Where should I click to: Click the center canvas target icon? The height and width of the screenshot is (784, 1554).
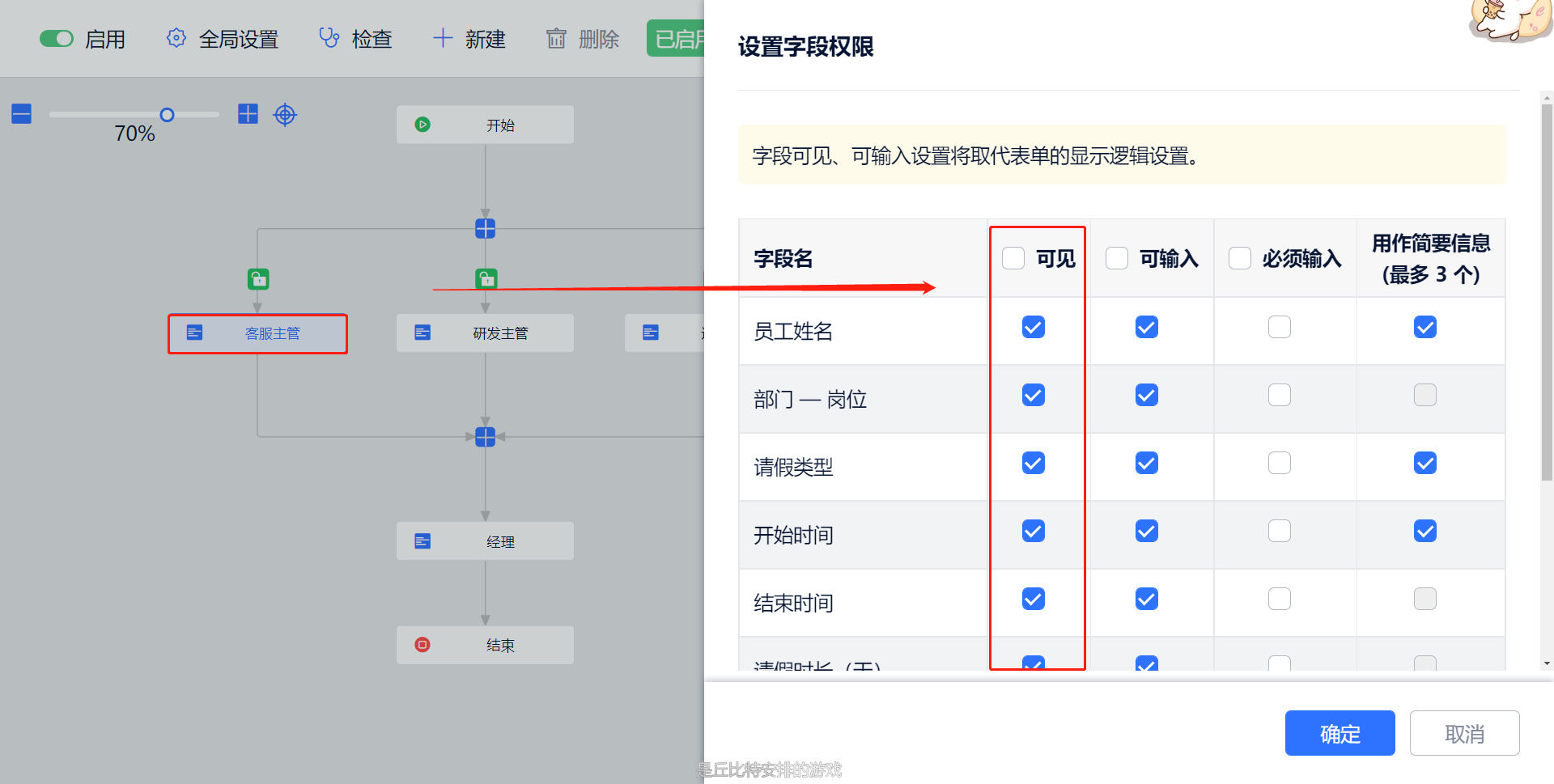(x=285, y=115)
